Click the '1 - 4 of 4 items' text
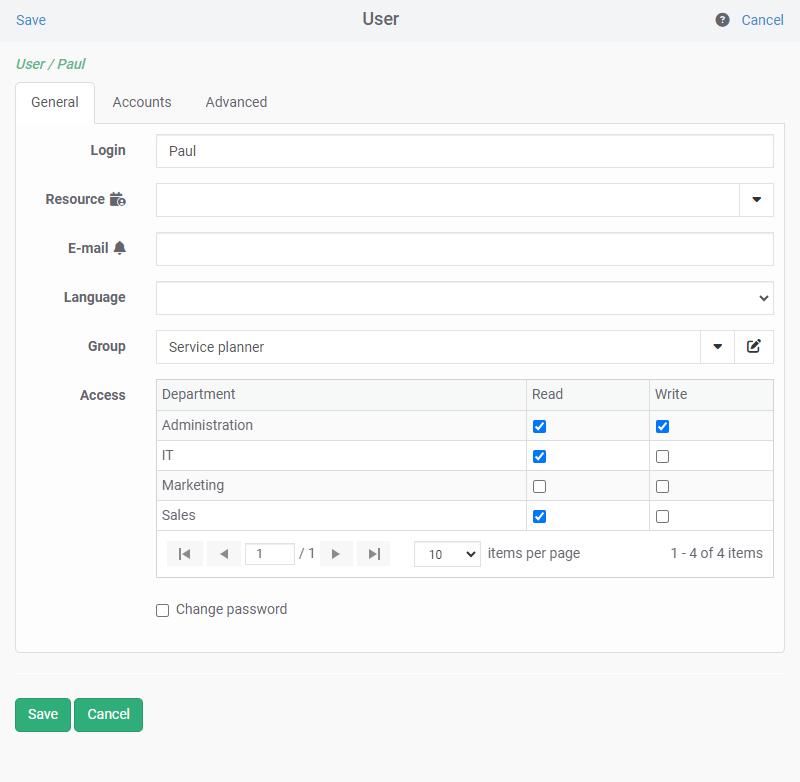 click(716, 553)
